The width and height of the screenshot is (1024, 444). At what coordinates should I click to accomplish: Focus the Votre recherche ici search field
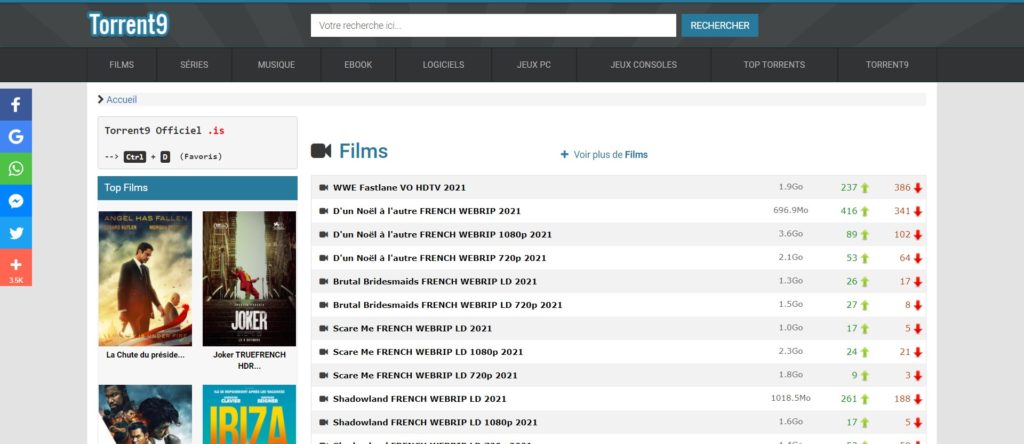point(493,25)
